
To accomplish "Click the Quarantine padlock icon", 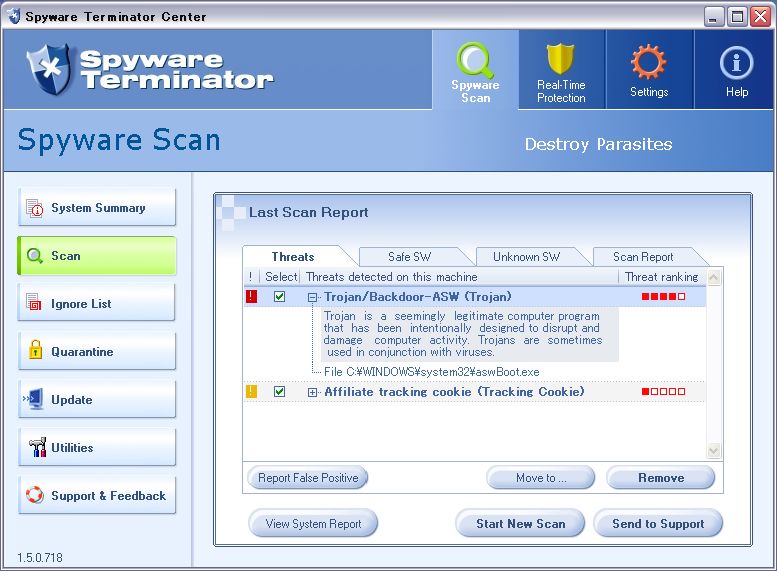I will pos(35,352).
